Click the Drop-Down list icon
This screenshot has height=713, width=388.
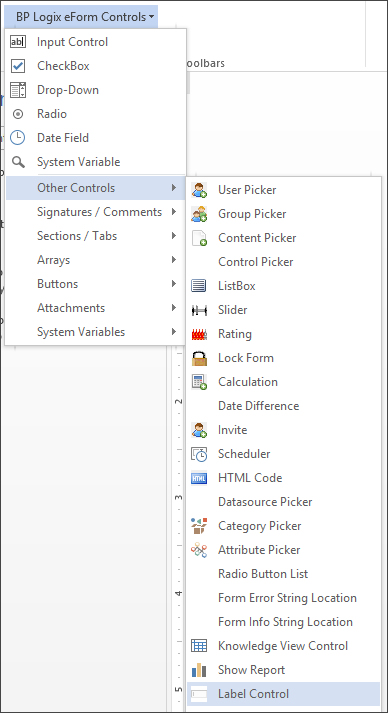tap(18, 90)
